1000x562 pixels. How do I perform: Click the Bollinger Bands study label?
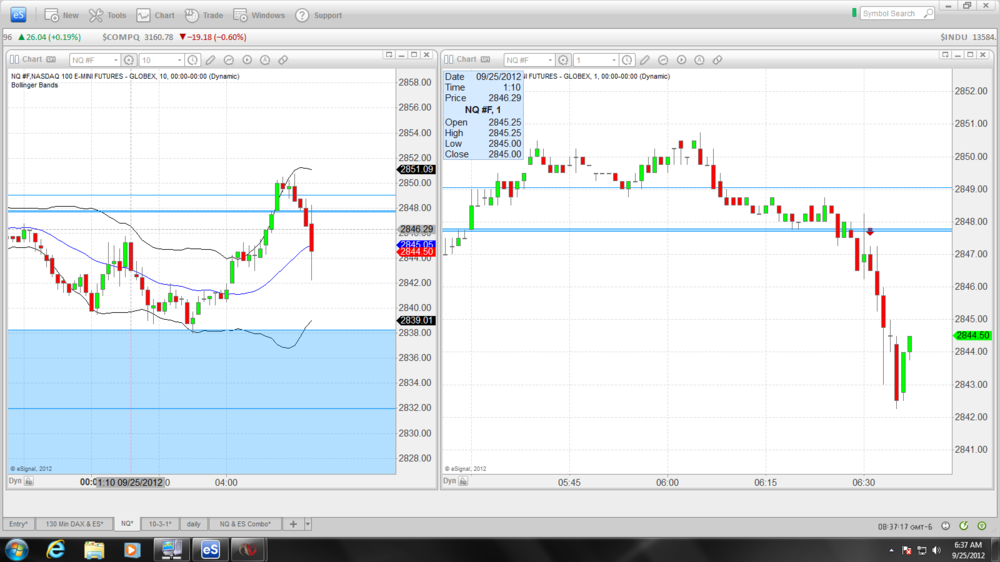tap(34, 85)
